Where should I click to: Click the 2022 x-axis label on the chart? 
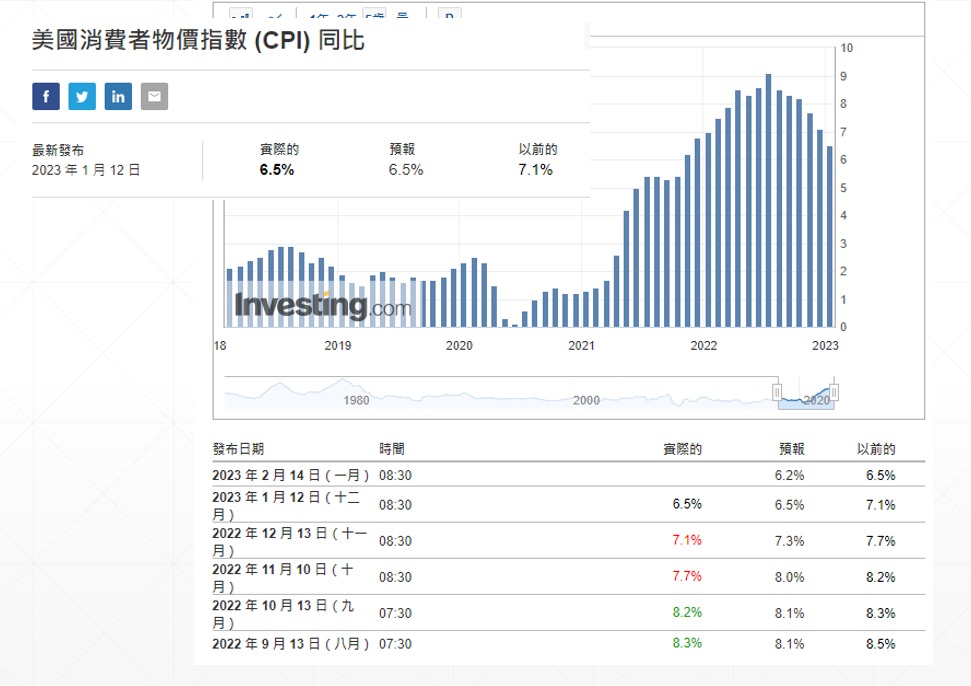[x=703, y=345]
